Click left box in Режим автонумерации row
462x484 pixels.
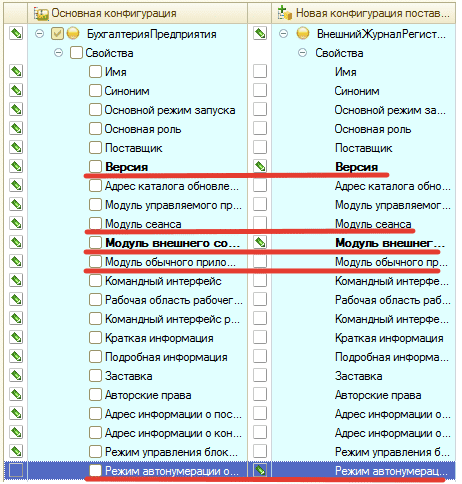[16, 471]
